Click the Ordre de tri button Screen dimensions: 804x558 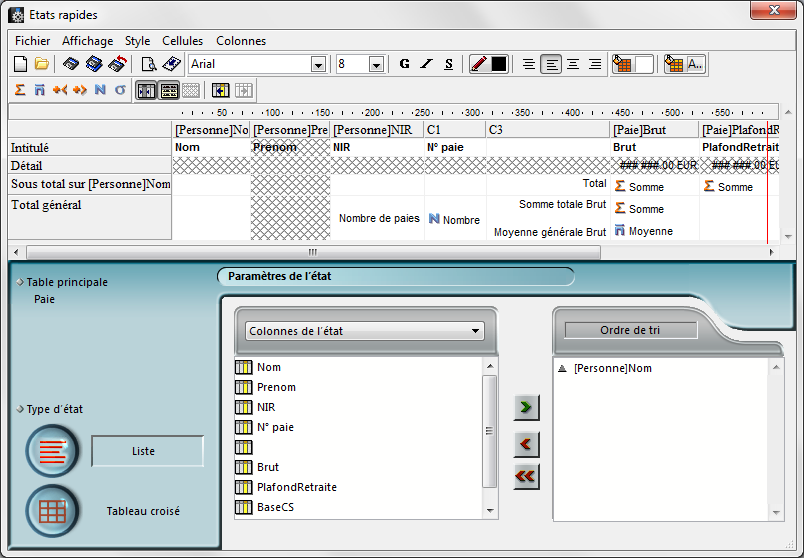click(631, 330)
